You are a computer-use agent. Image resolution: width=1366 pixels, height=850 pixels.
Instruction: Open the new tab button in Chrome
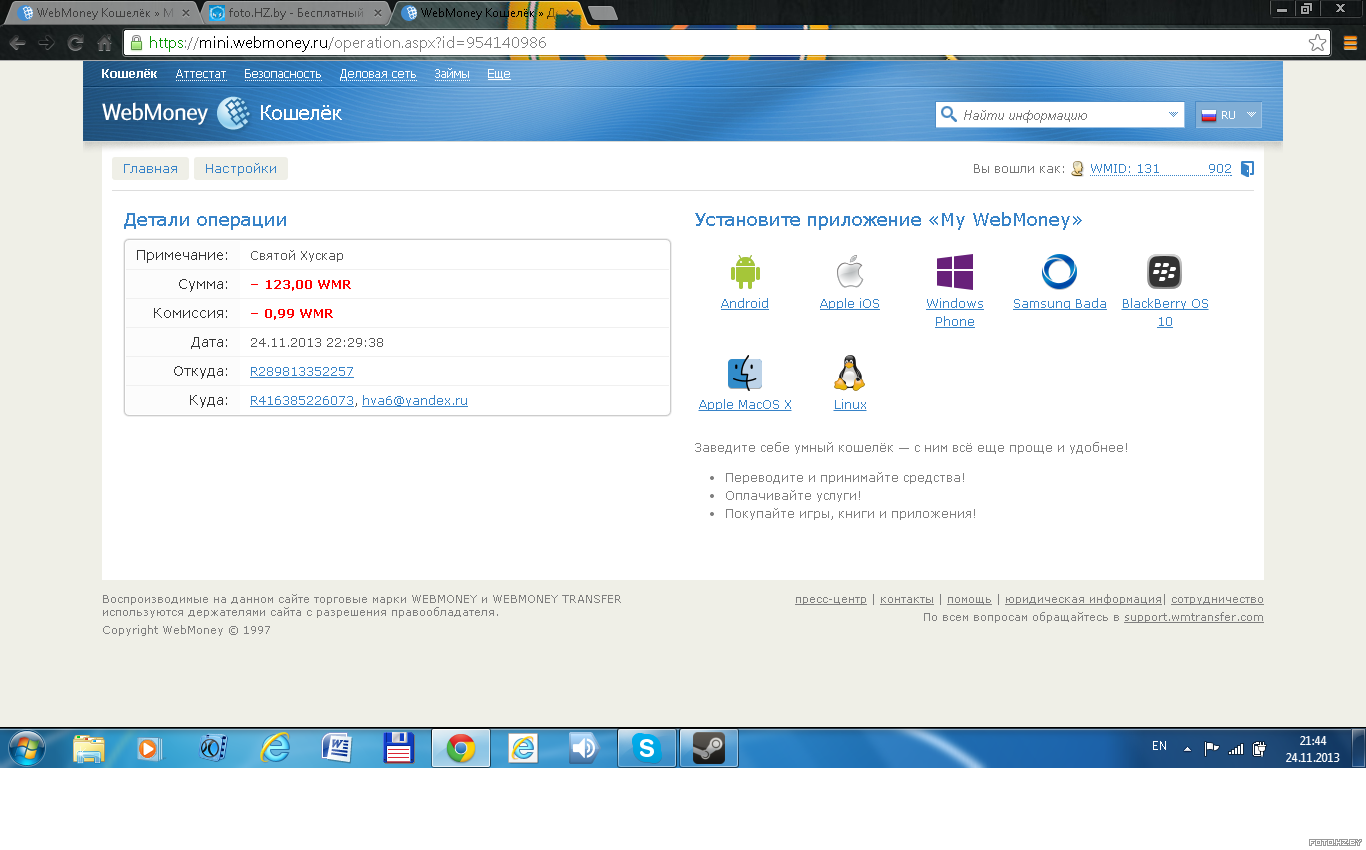[602, 13]
